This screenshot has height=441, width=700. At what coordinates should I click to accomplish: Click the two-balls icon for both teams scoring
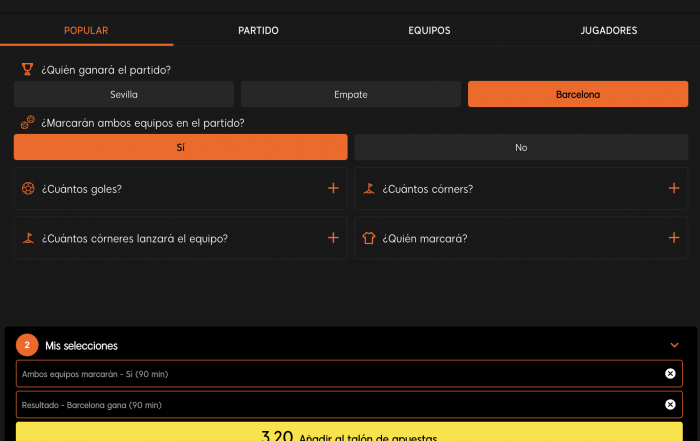tap(28, 122)
